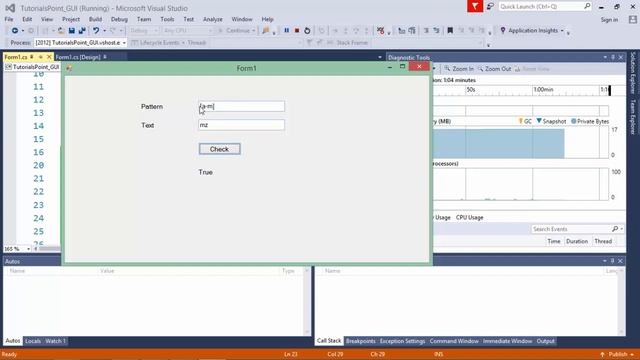This screenshot has height=360, width=640.
Task: Toggle Private Bytes series in the memory graph
Action: (590, 121)
